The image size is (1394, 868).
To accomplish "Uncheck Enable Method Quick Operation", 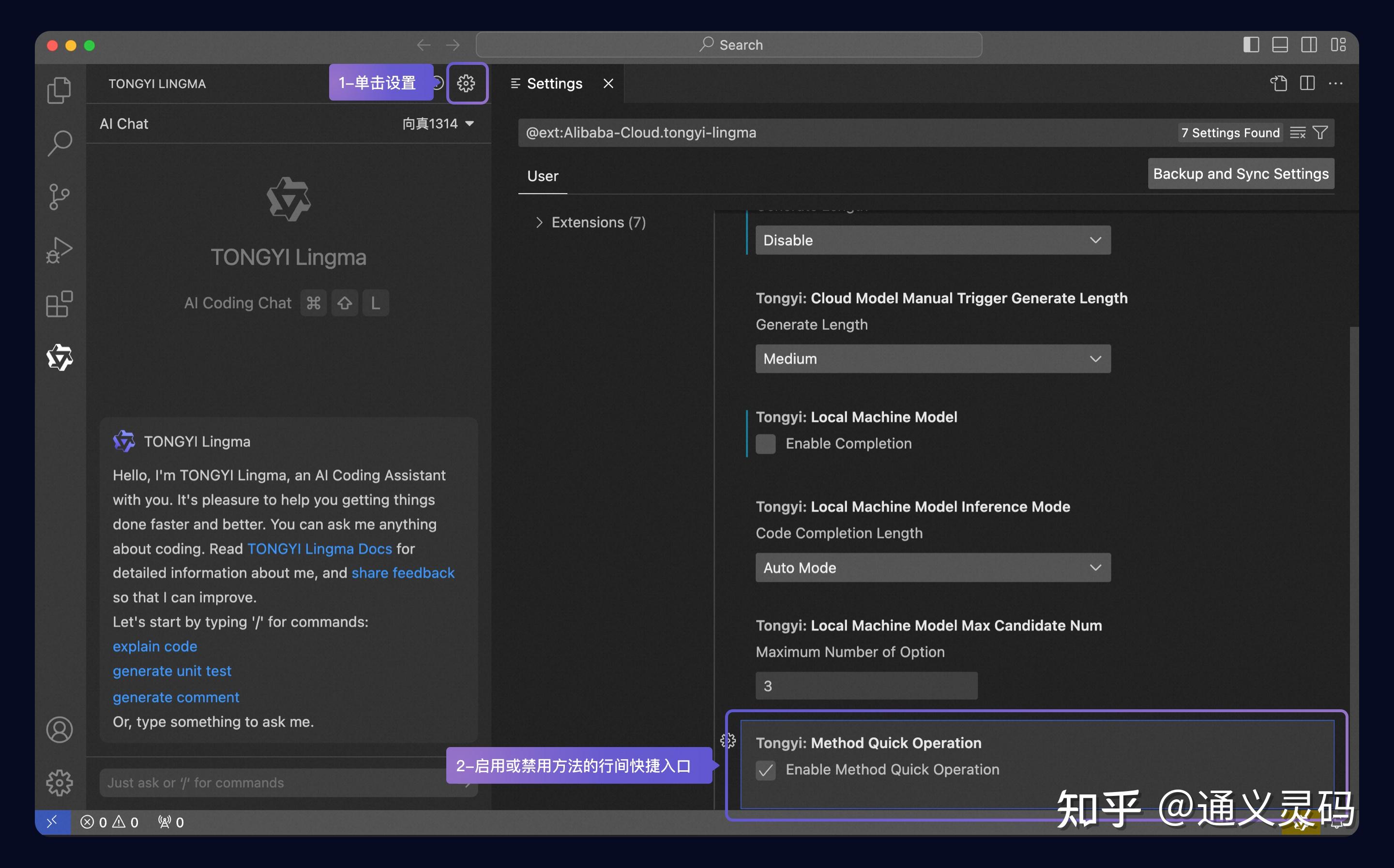I will (765, 770).
